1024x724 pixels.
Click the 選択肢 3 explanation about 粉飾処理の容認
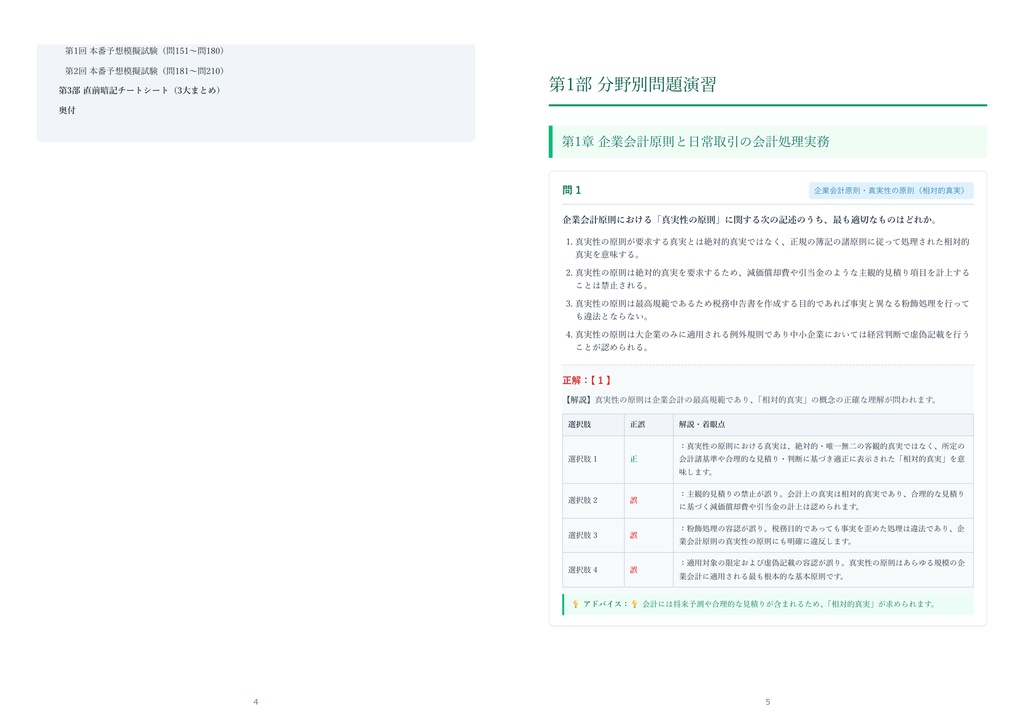(x=822, y=535)
